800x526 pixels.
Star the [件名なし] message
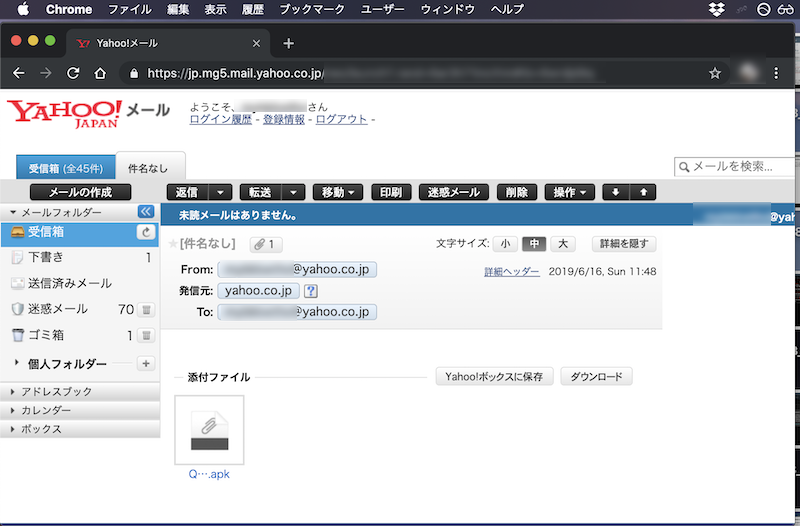(173, 244)
